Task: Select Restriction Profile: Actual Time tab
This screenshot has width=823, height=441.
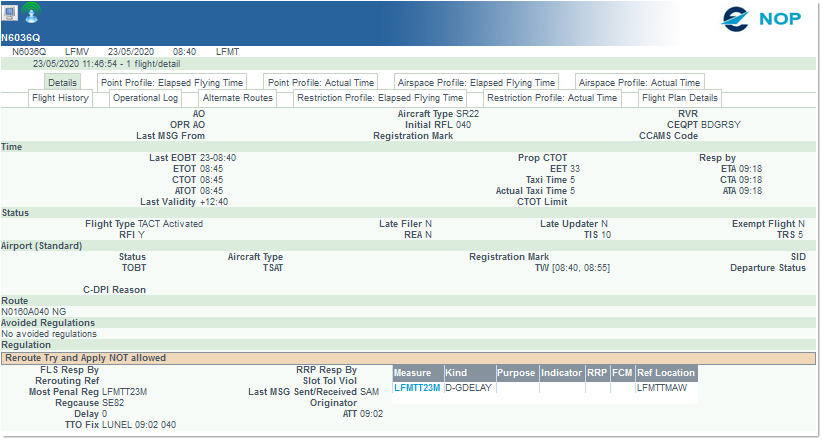Action: coord(552,98)
